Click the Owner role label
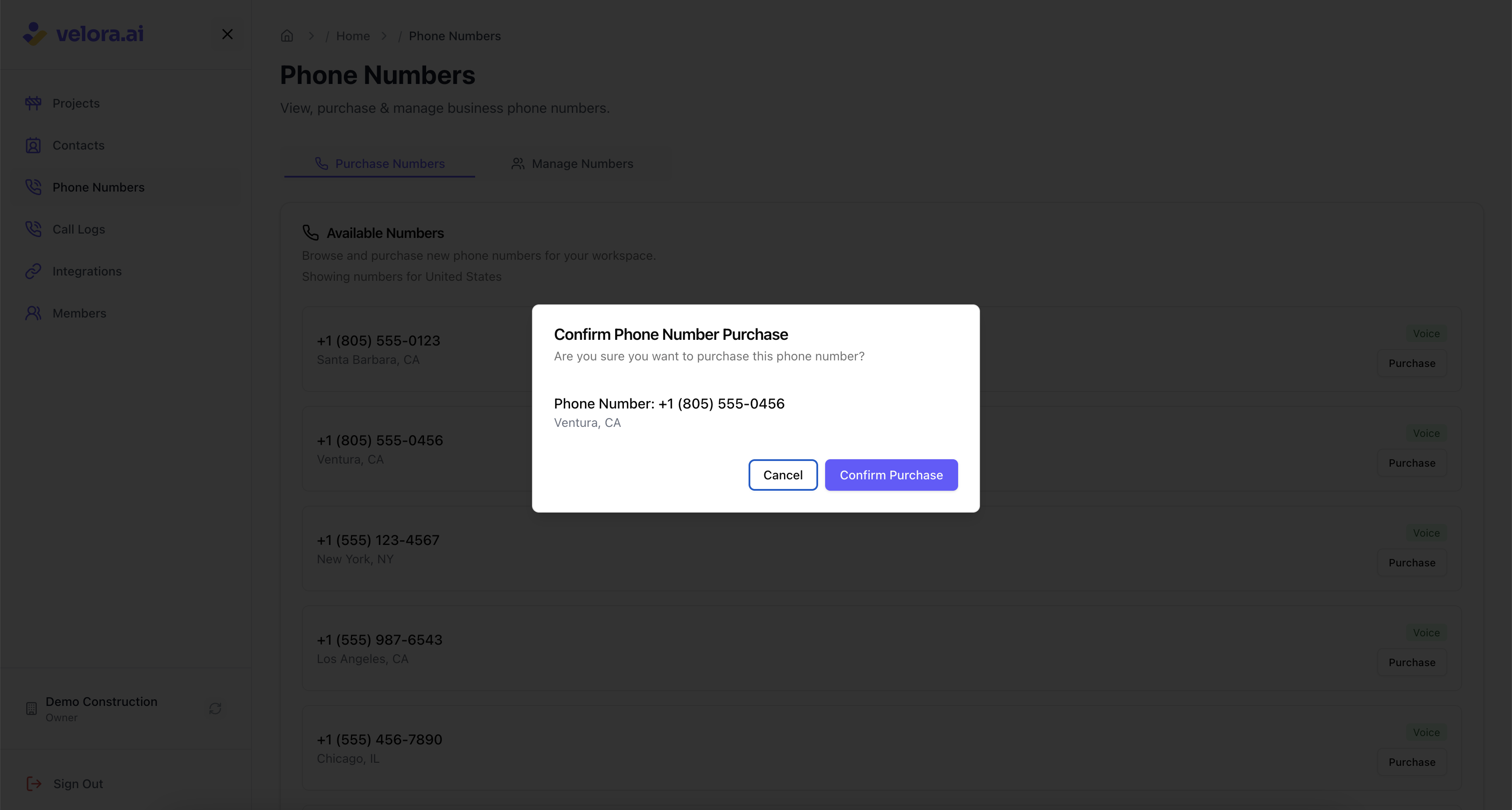 (62, 718)
